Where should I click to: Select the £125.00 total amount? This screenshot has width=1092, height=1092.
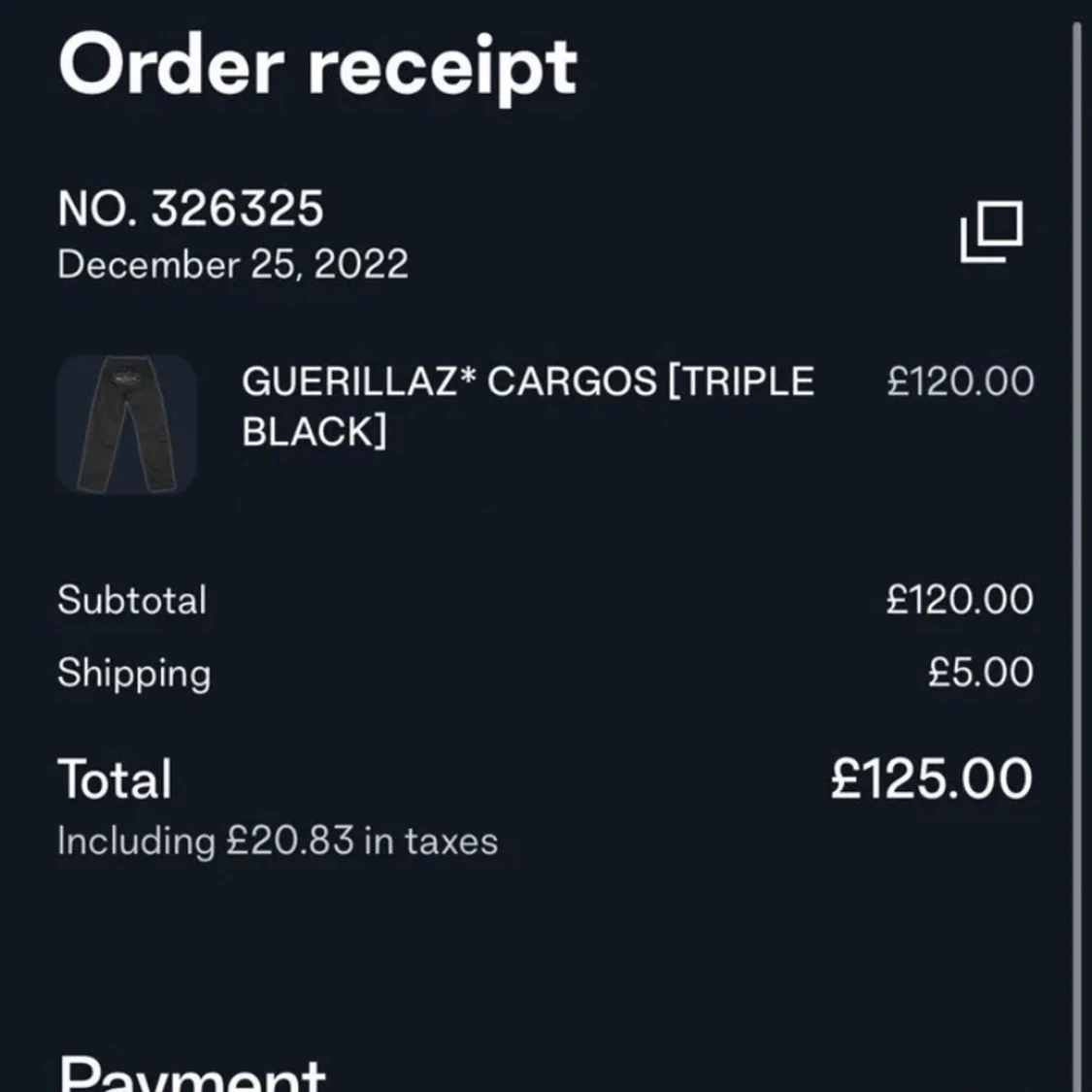click(x=931, y=779)
